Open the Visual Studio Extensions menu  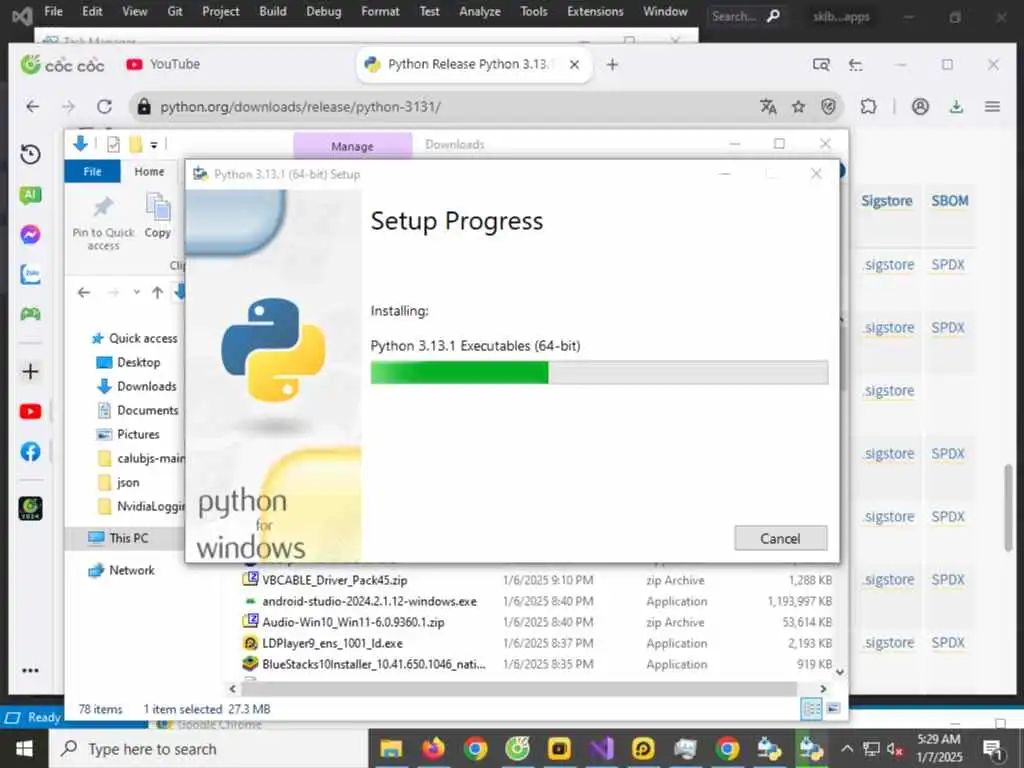coord(595,11)
